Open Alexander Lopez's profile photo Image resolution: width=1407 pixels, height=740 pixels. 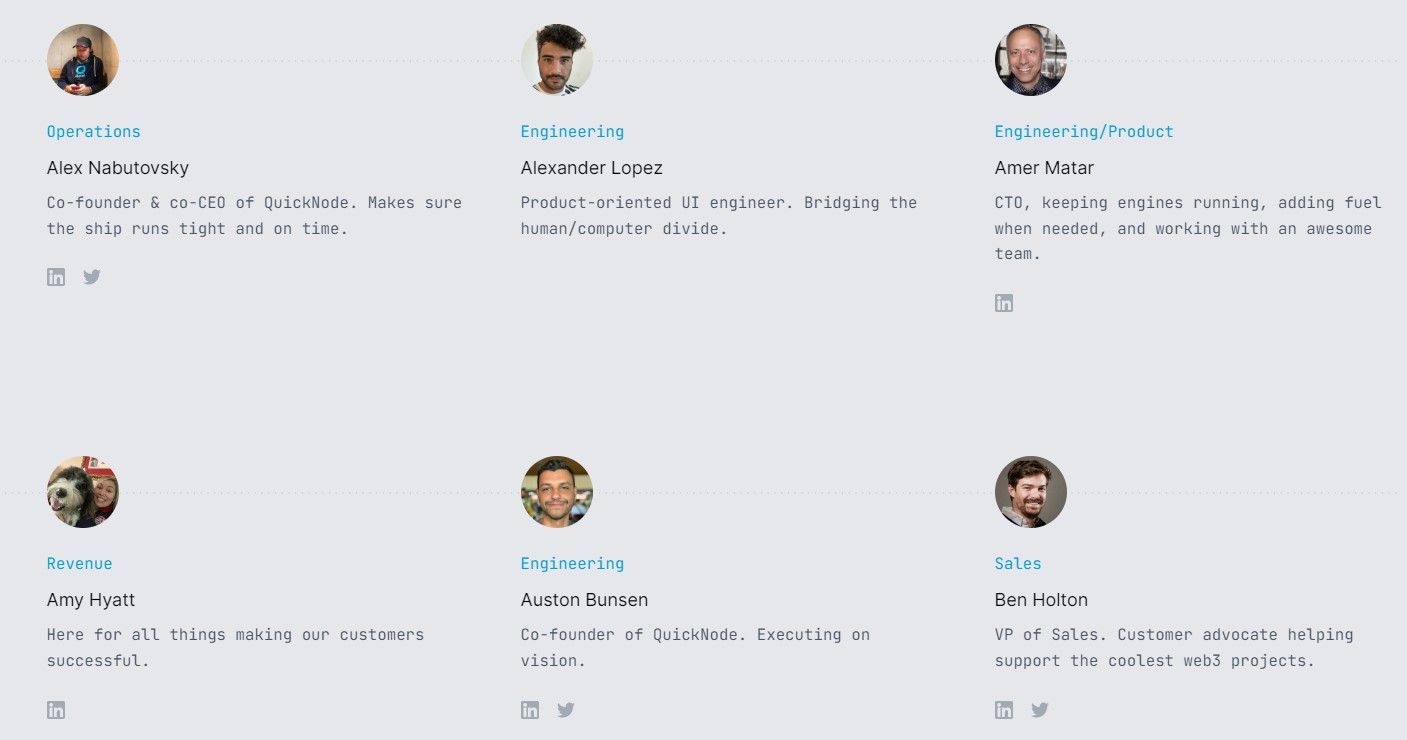pos(557,60)
